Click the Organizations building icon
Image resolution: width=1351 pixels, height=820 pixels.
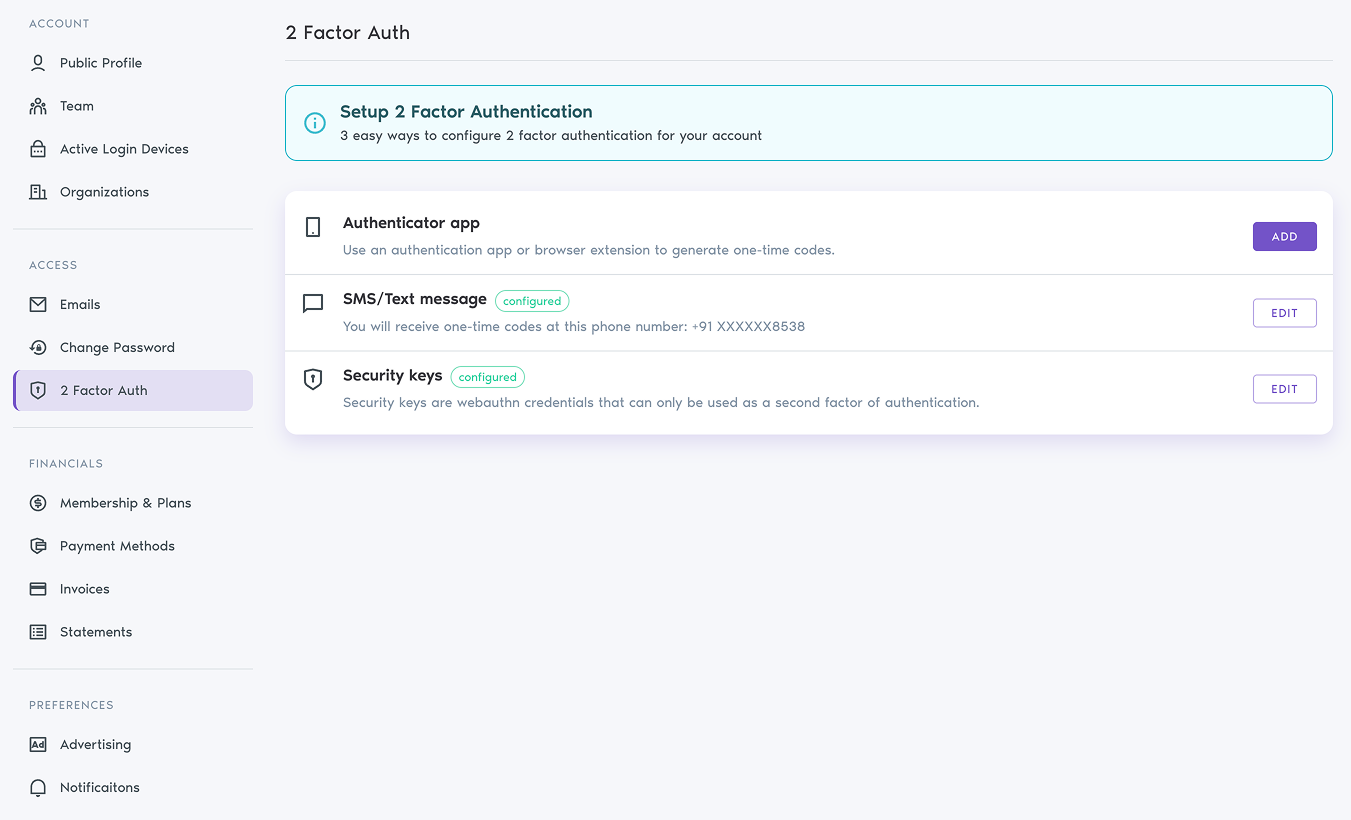tap(38, 191)
